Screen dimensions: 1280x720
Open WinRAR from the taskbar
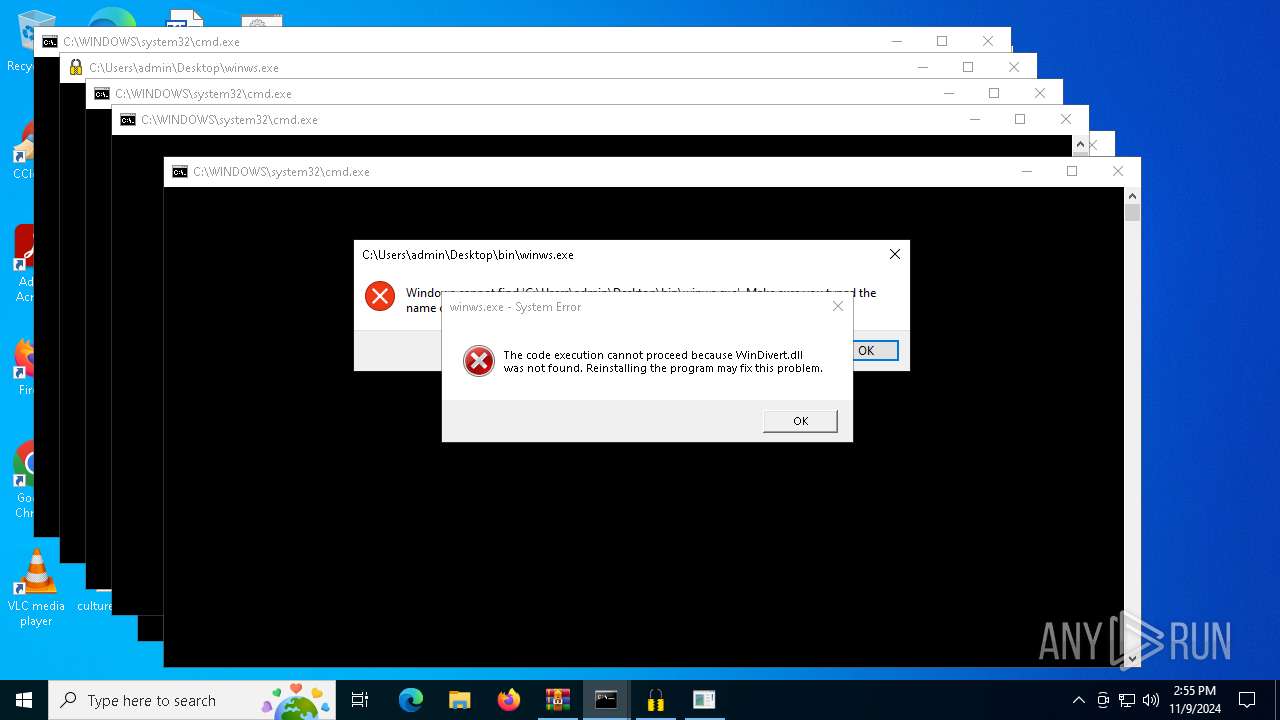point(558,700)
